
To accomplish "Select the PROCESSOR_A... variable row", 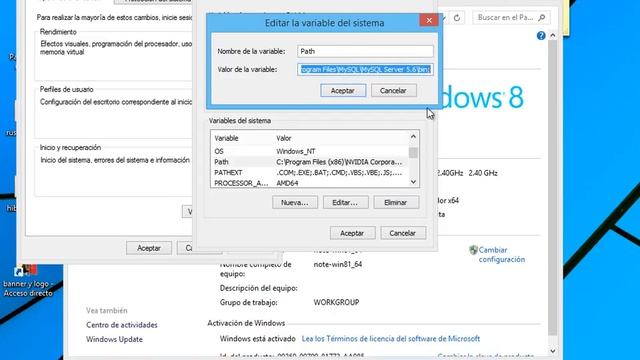I will click(x=309, y=183).
